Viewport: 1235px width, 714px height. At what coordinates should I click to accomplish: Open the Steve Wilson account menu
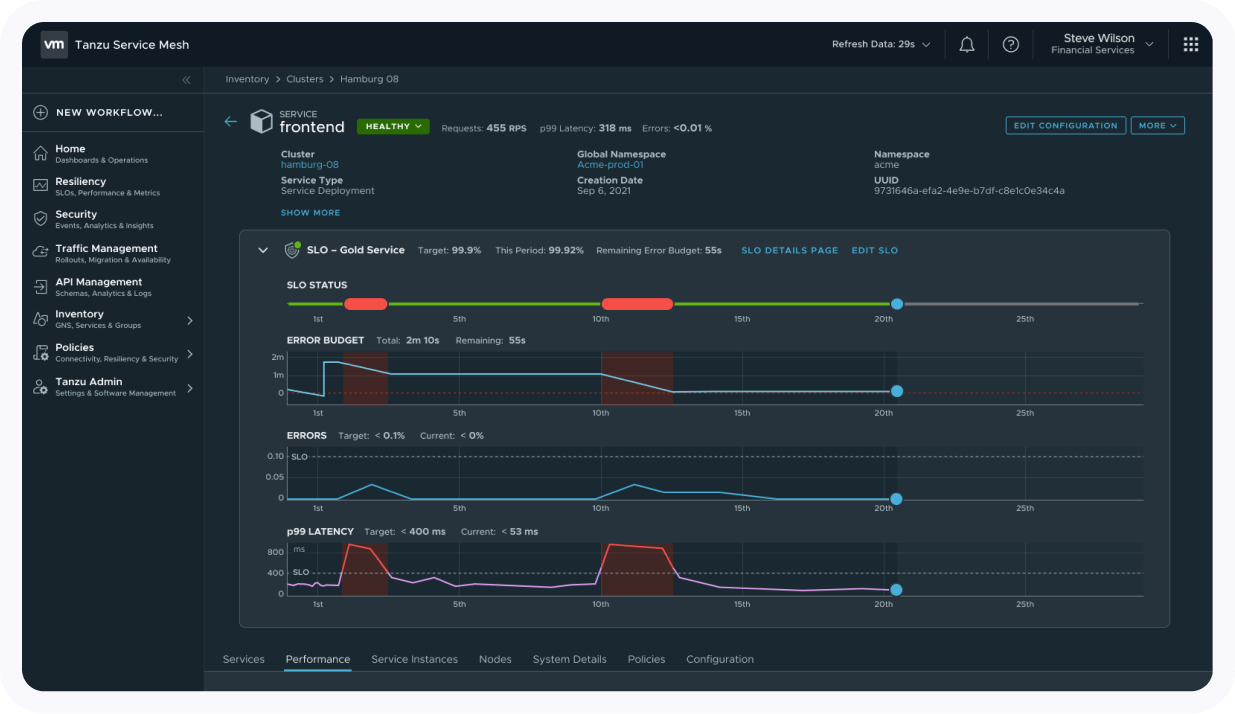1101,44
